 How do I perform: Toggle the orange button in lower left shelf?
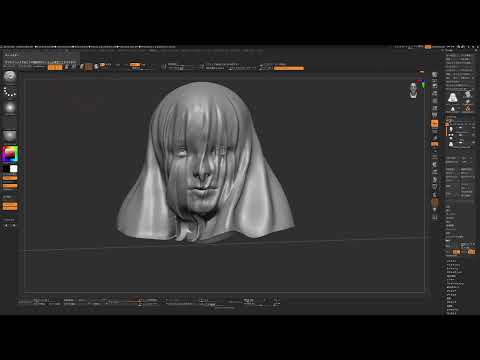click(10, 206)
